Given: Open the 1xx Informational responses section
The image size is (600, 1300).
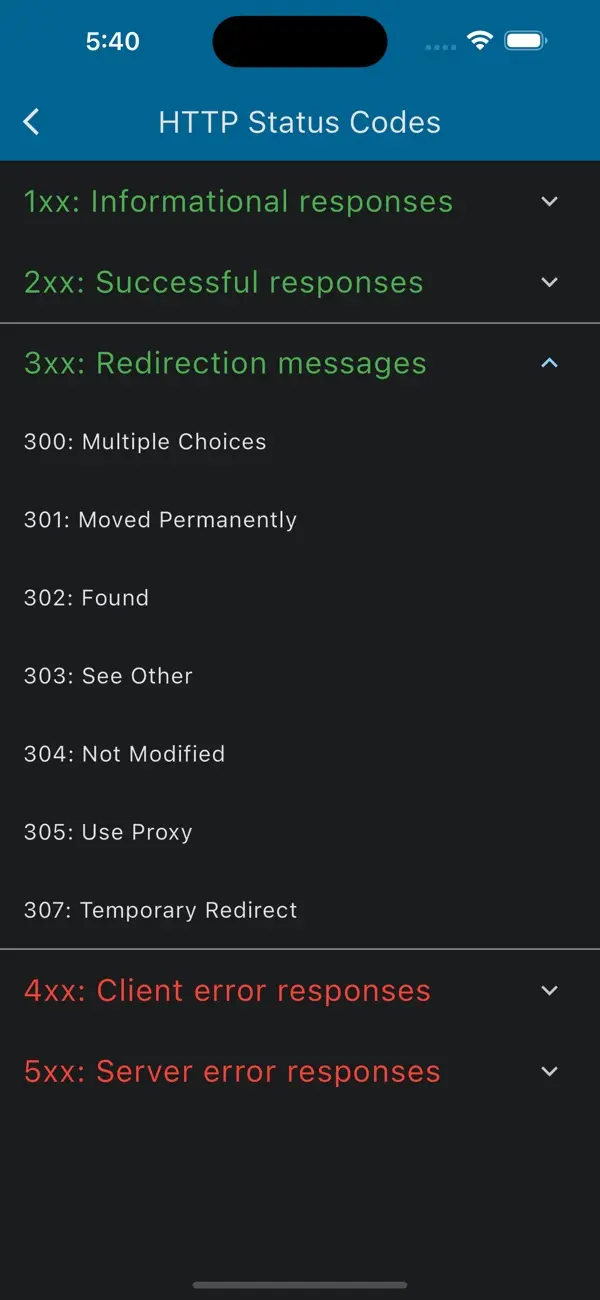Looking at the screenshot, I should [x=238, y=201].
